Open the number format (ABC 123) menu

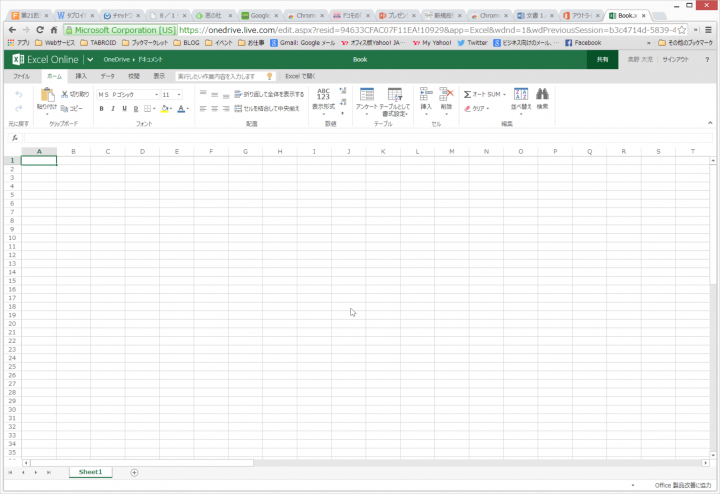(323, 100)
